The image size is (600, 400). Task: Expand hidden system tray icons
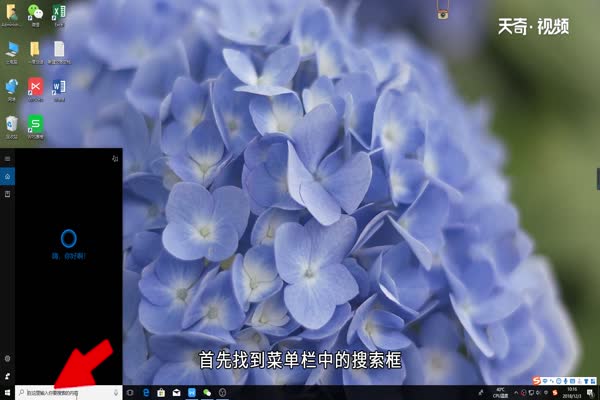click(x=515, y=393)
